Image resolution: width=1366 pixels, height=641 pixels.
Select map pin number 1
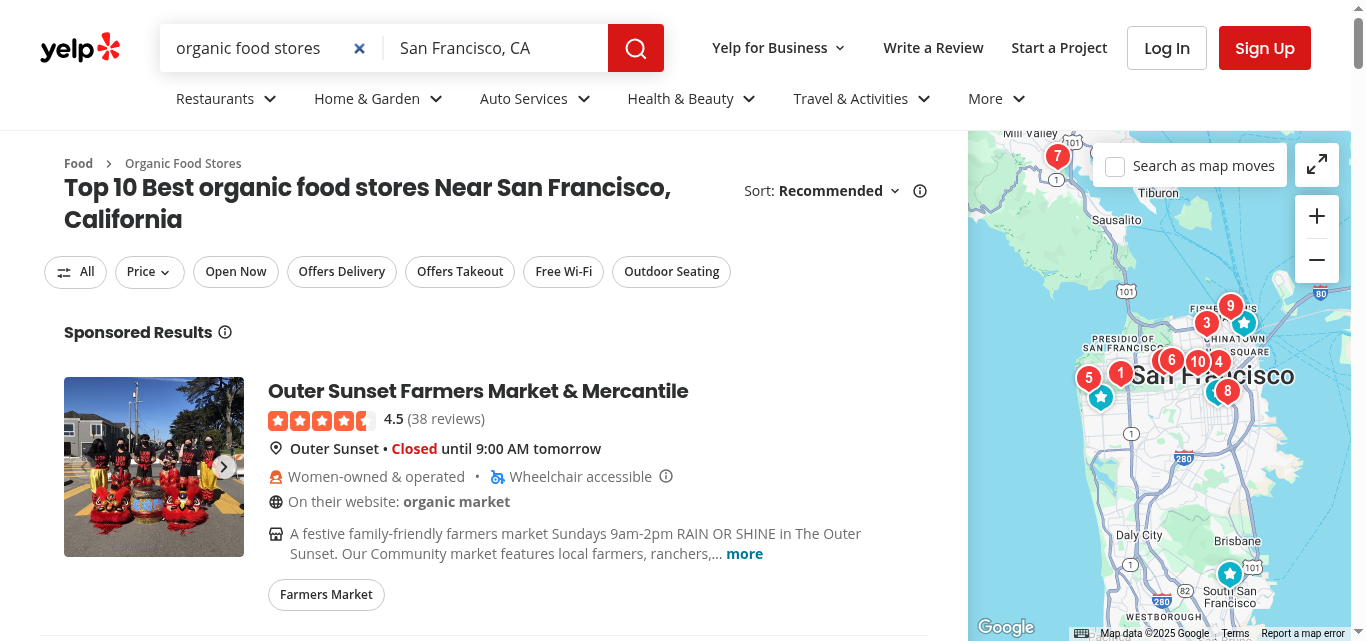pyautogui.click(x=1121, y=374)
